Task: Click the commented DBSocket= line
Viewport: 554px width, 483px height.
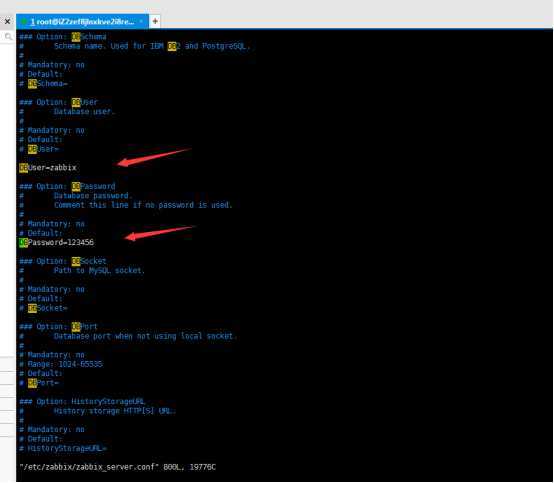Action: 43,308
